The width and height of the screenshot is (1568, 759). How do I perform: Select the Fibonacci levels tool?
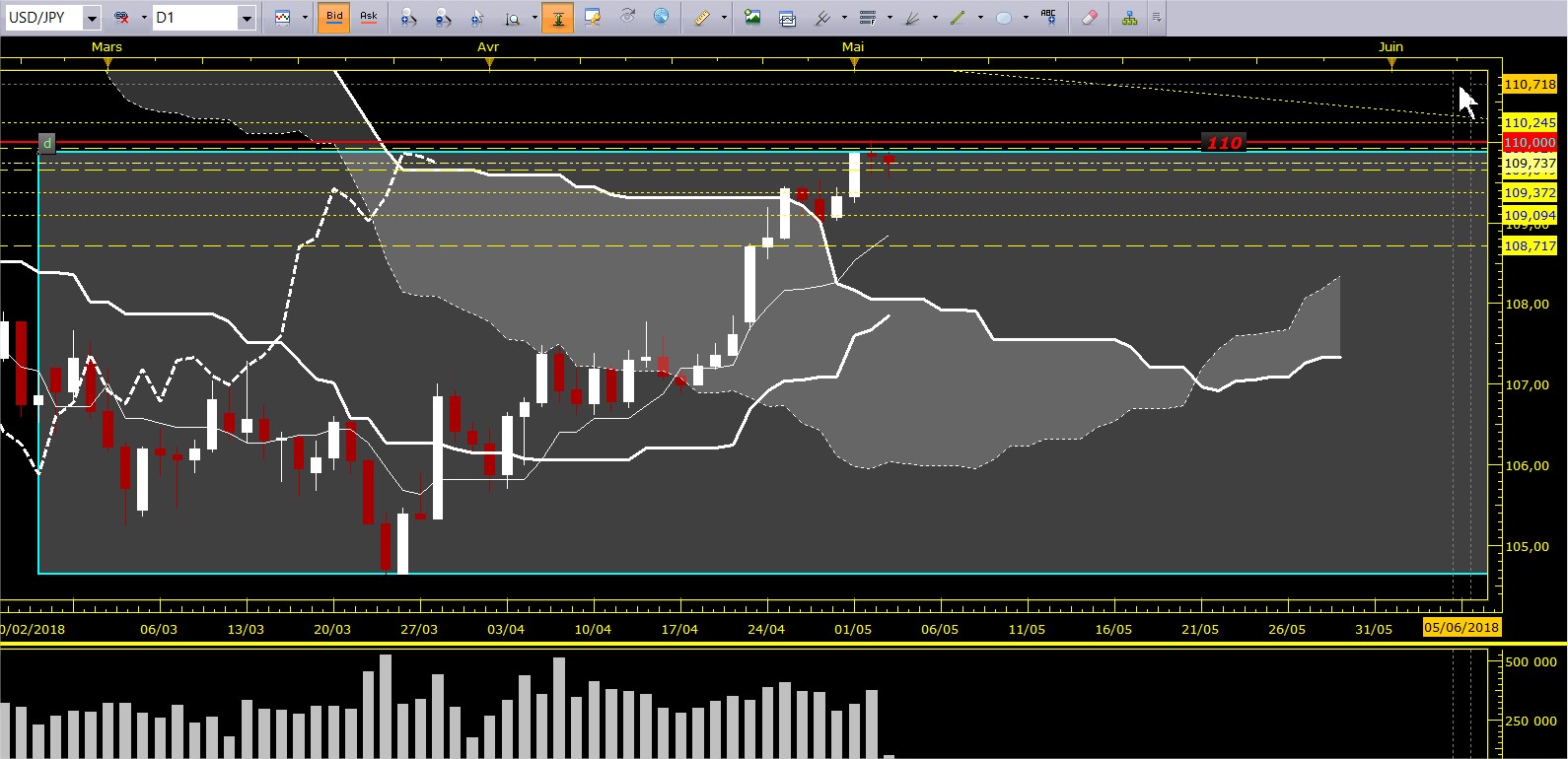(x=868, y=18)
